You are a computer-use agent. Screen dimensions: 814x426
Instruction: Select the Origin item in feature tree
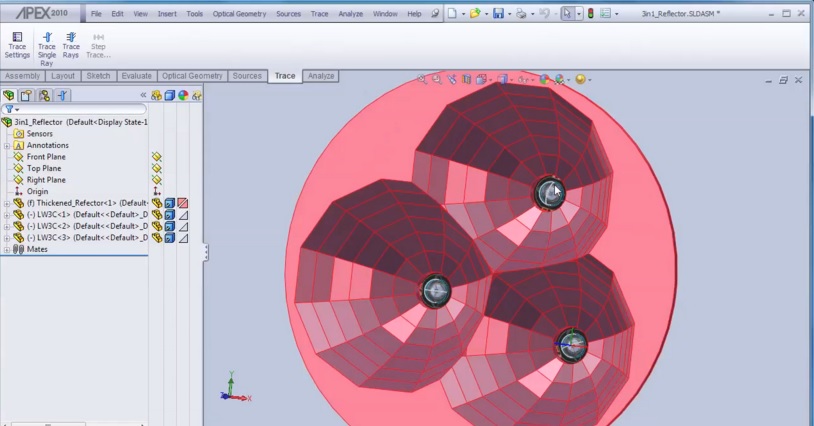[x=37, y=191]
